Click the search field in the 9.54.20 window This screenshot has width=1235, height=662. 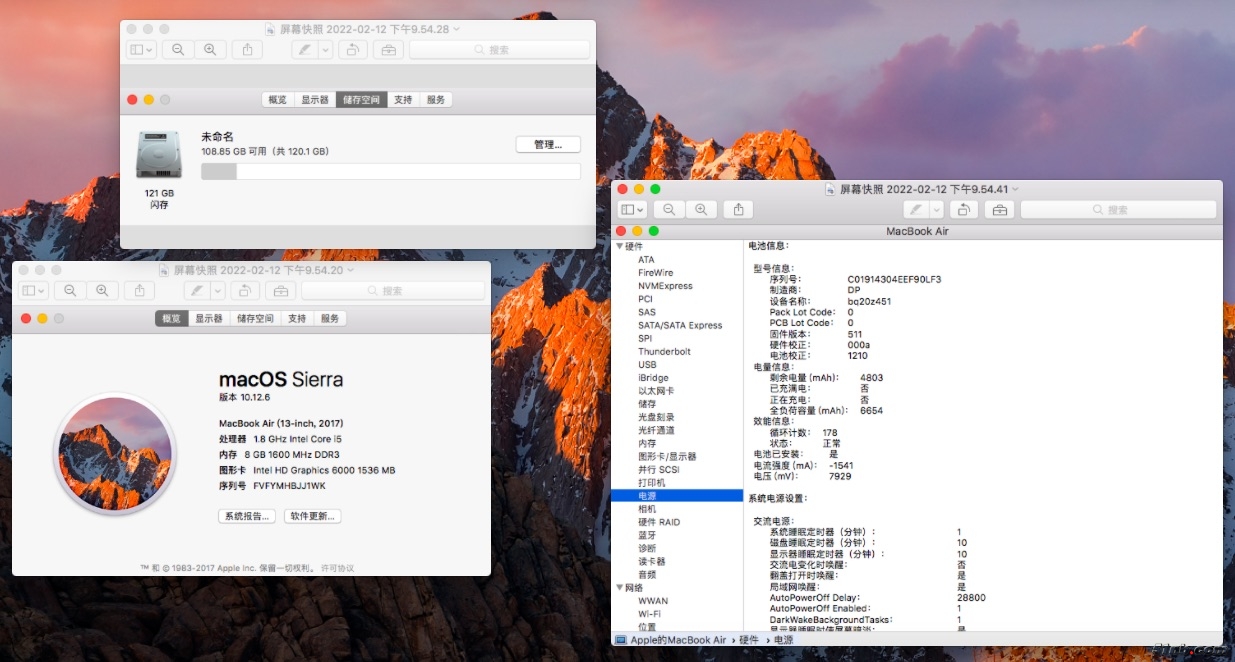(x=392, y=290)
